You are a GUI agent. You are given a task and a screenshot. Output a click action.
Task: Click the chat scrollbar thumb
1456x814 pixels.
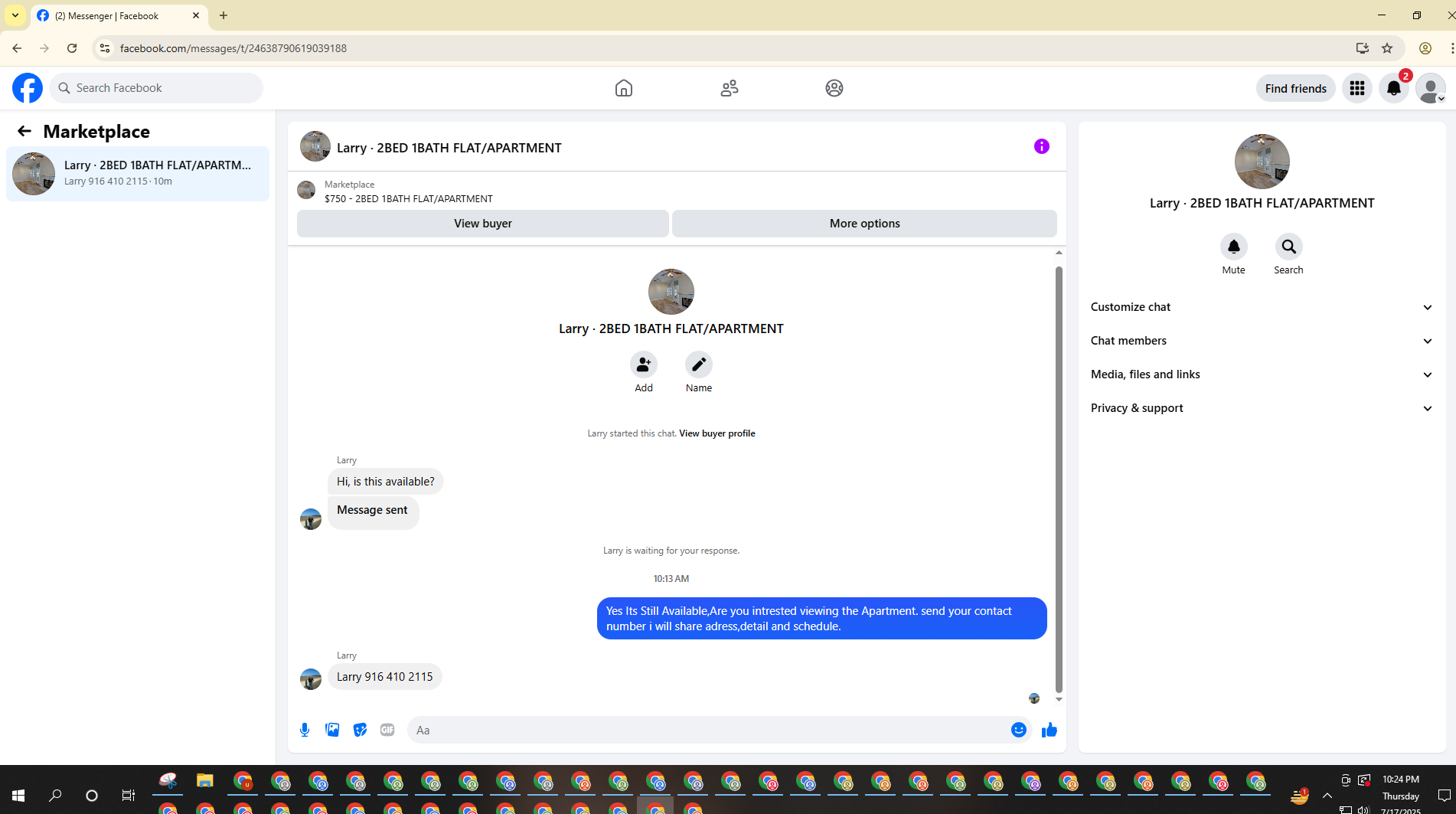pos(1059,479)
